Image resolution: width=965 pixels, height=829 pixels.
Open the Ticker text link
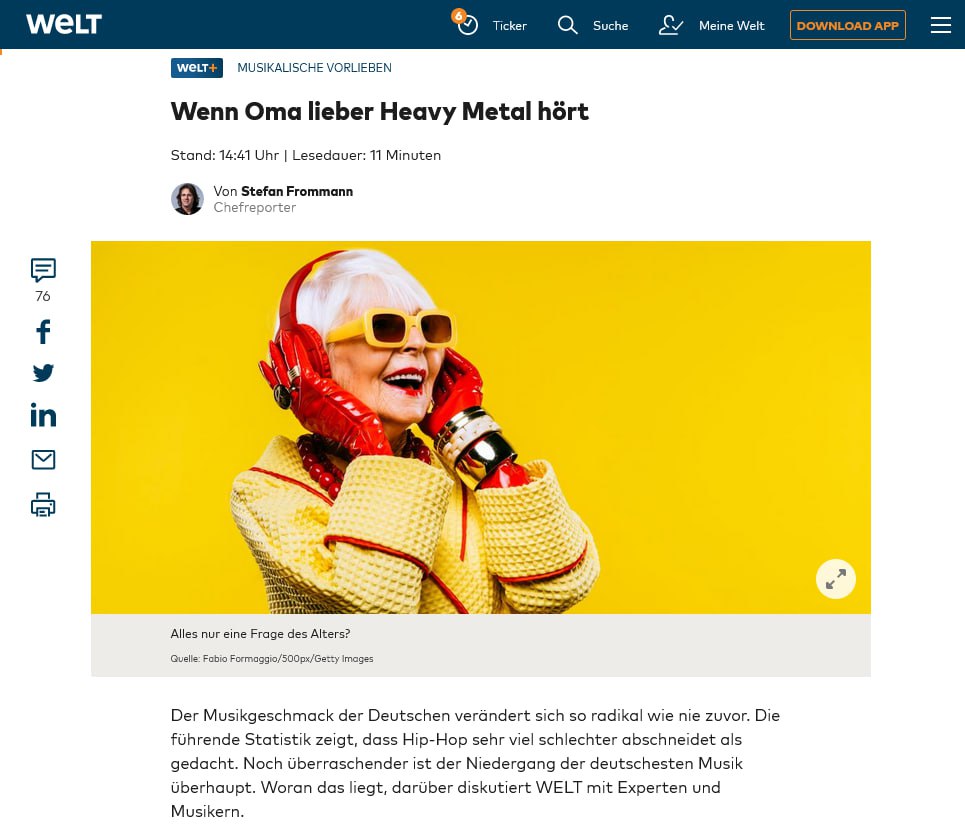pos(510,26)
